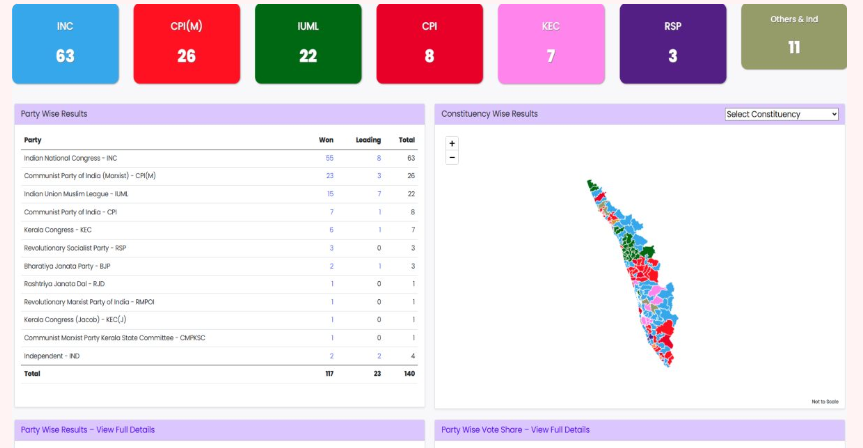Screen dimensions: 863x448
Task: Open INC won count 55 link
Action: coord(330,158)
